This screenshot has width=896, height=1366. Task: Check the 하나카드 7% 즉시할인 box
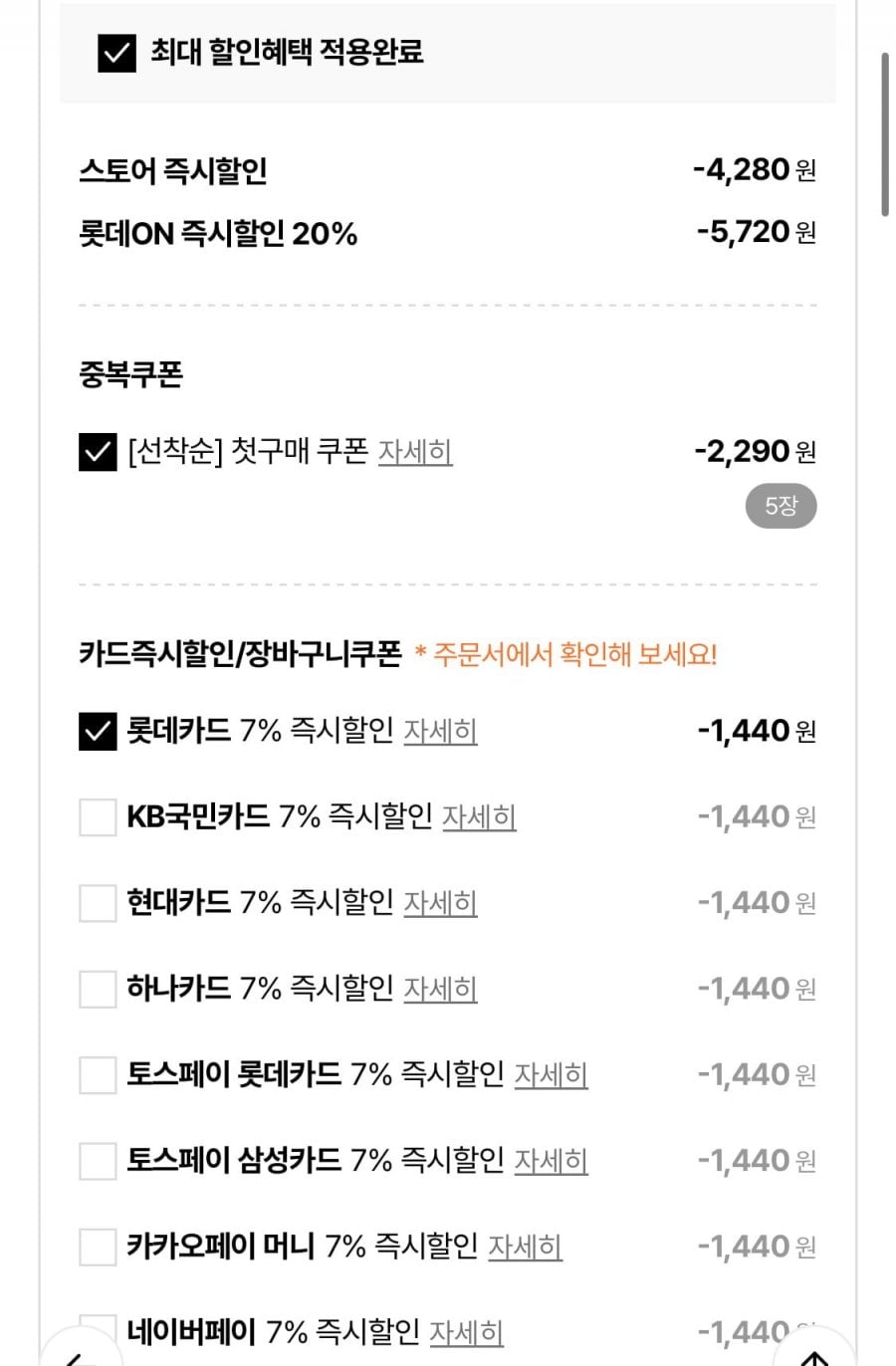98,989
